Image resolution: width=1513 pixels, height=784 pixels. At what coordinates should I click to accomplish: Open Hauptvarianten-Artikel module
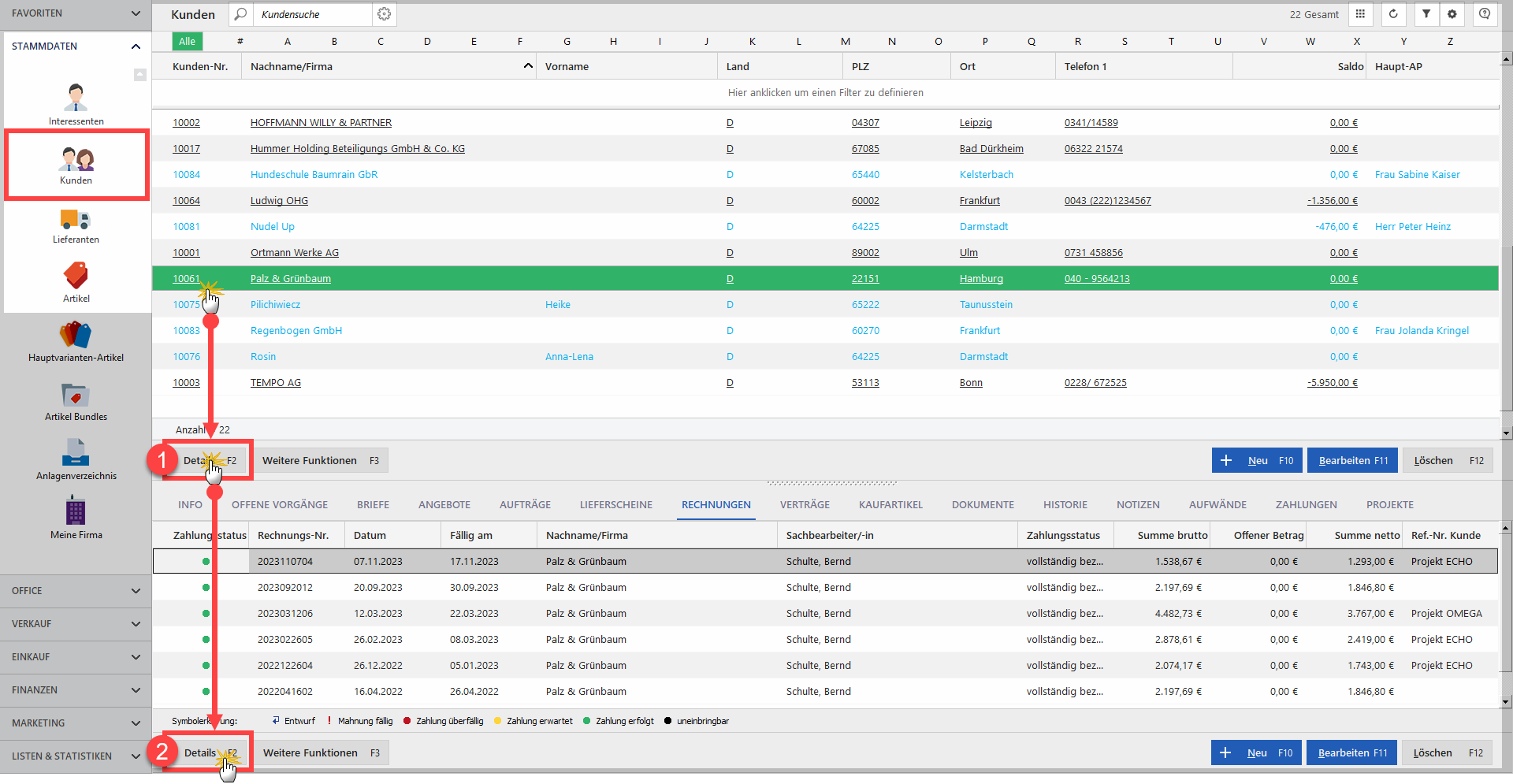coord(76,342)
